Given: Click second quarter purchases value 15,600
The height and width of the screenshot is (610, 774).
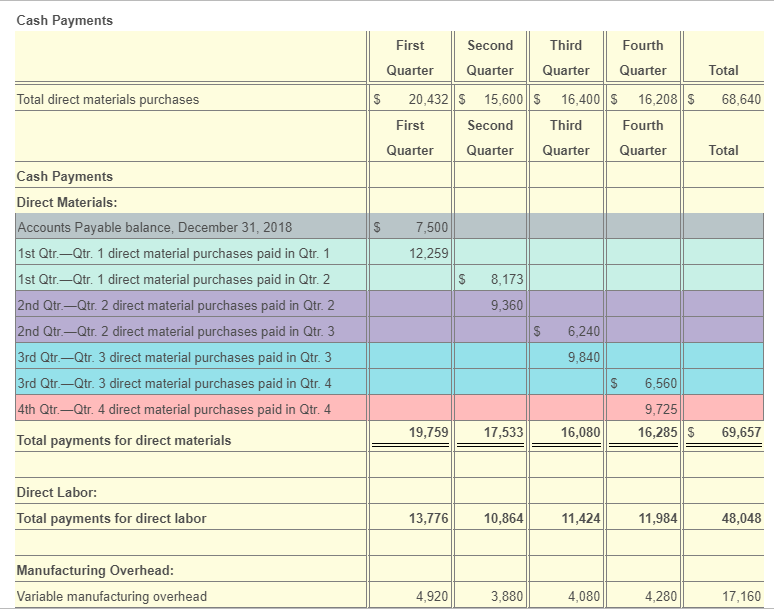Looking at the screenshot, I should point(503,99).
